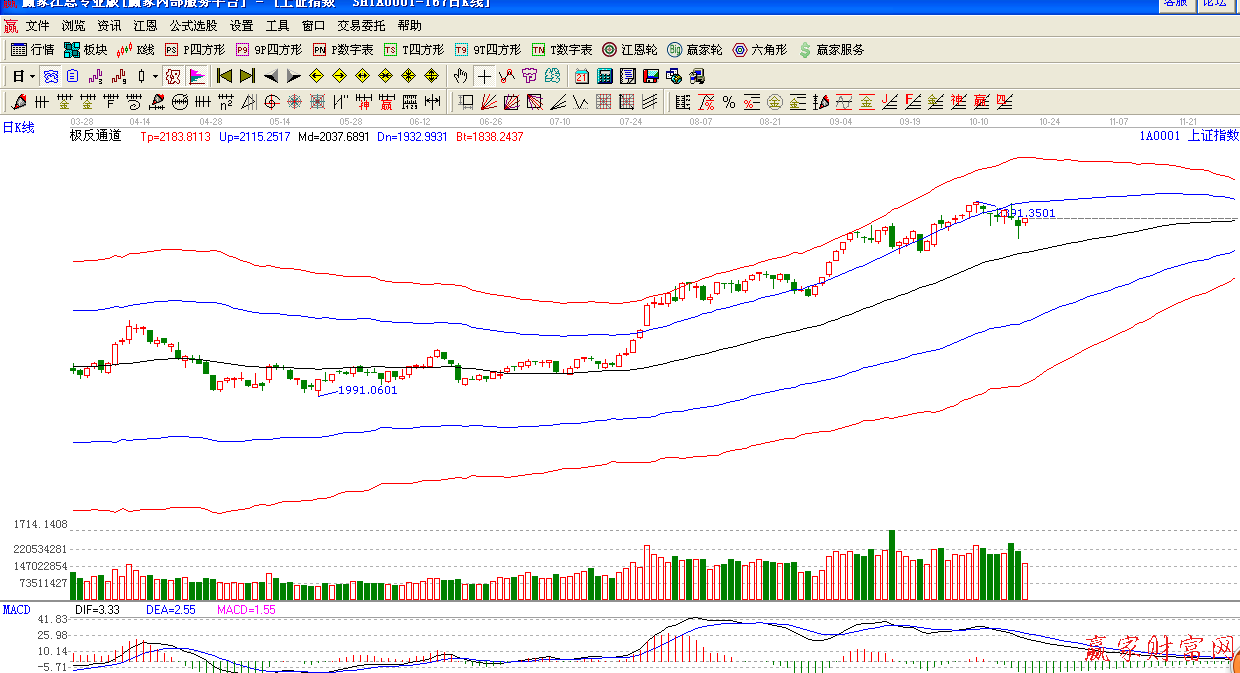Open the 公式选股 menu
This screenshot has width=1240, height=673.
coord(193,26)
